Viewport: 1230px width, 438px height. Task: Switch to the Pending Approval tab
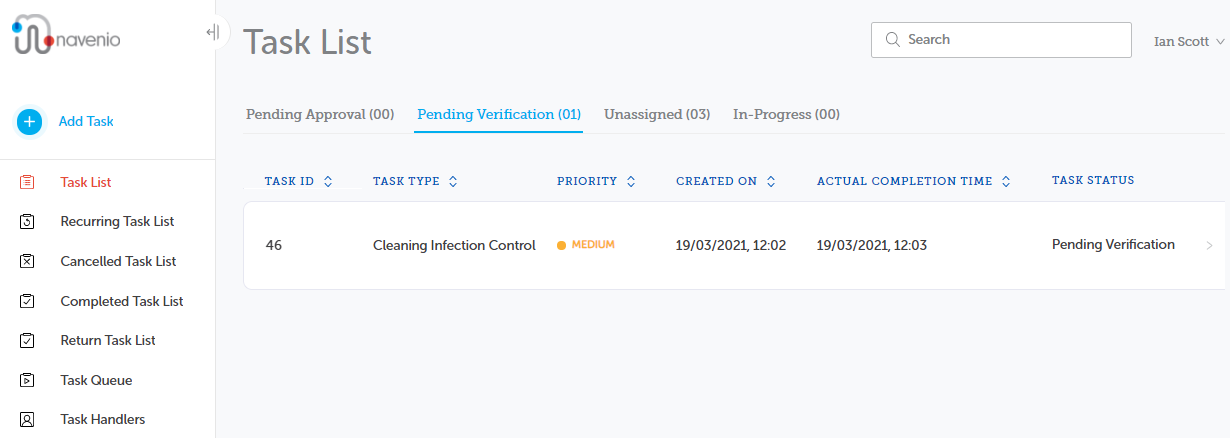tap(320, 115)
